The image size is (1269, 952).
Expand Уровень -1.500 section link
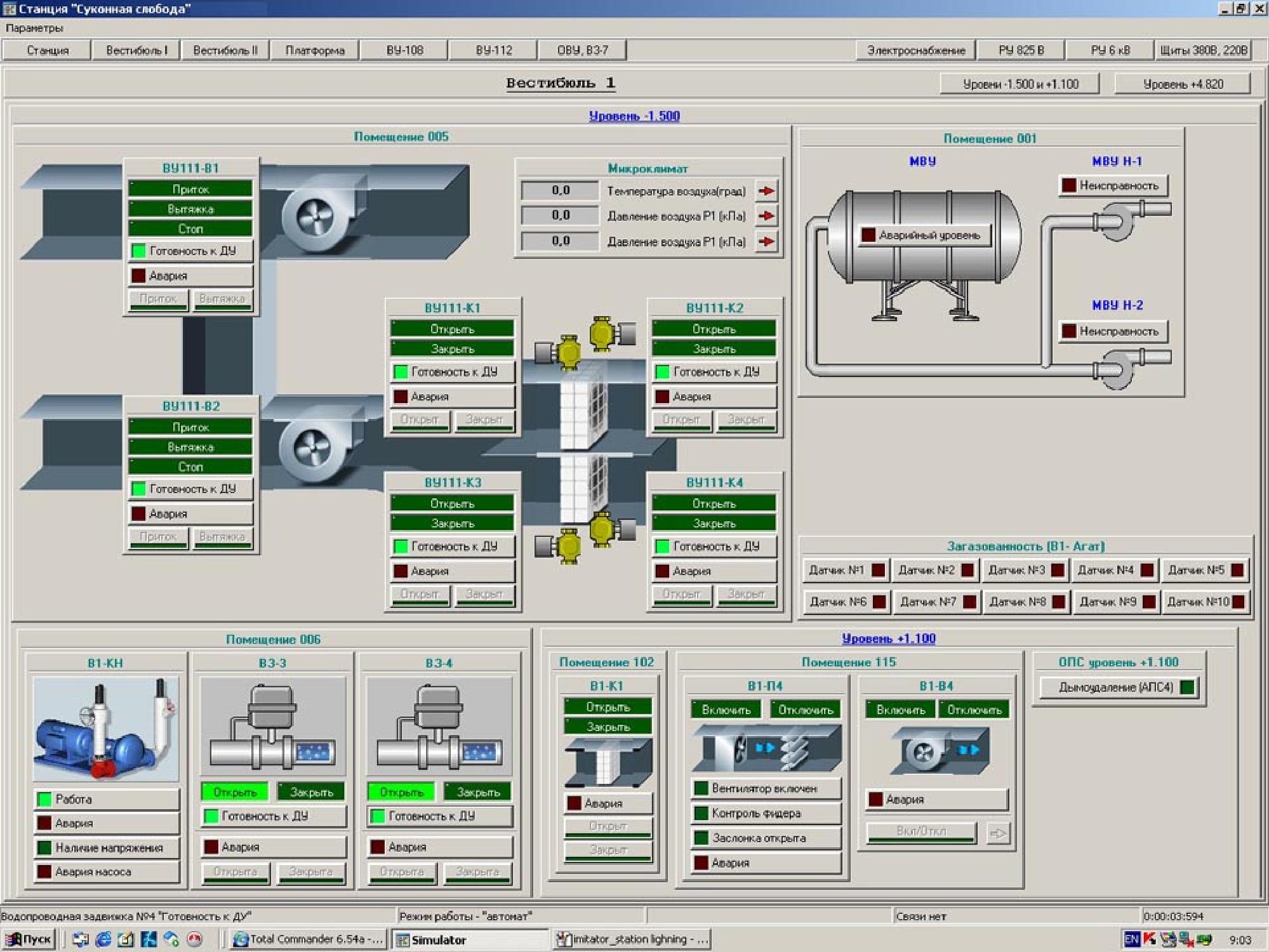click(x=634, y=116)
